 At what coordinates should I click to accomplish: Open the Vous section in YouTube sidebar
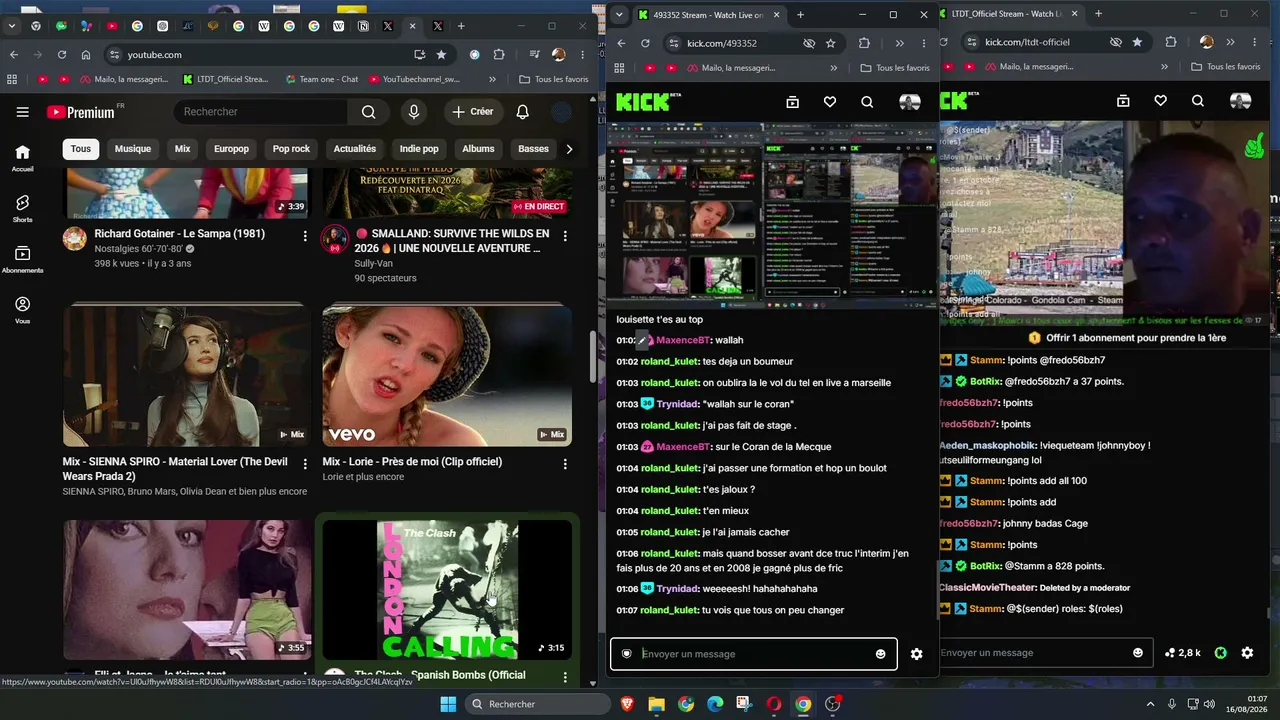[22, 310]
